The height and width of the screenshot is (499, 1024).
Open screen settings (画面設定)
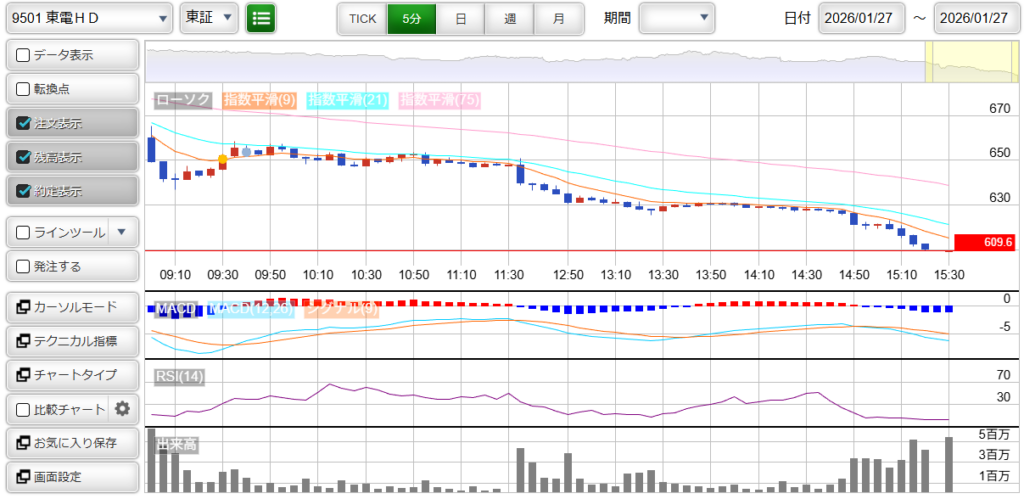click(72, 476)
